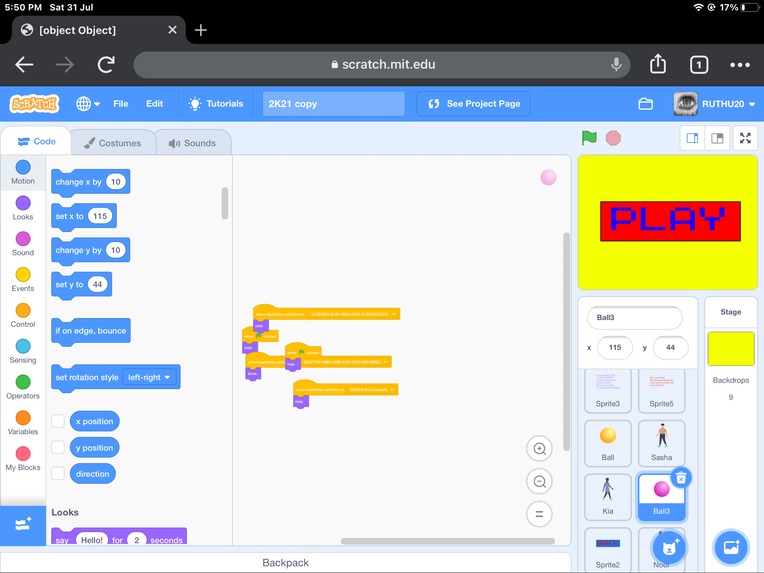This screenshot has height=573, width=764.
Task: Select the Variables block category
Action: pyautogui.click(x=23, y=423)
